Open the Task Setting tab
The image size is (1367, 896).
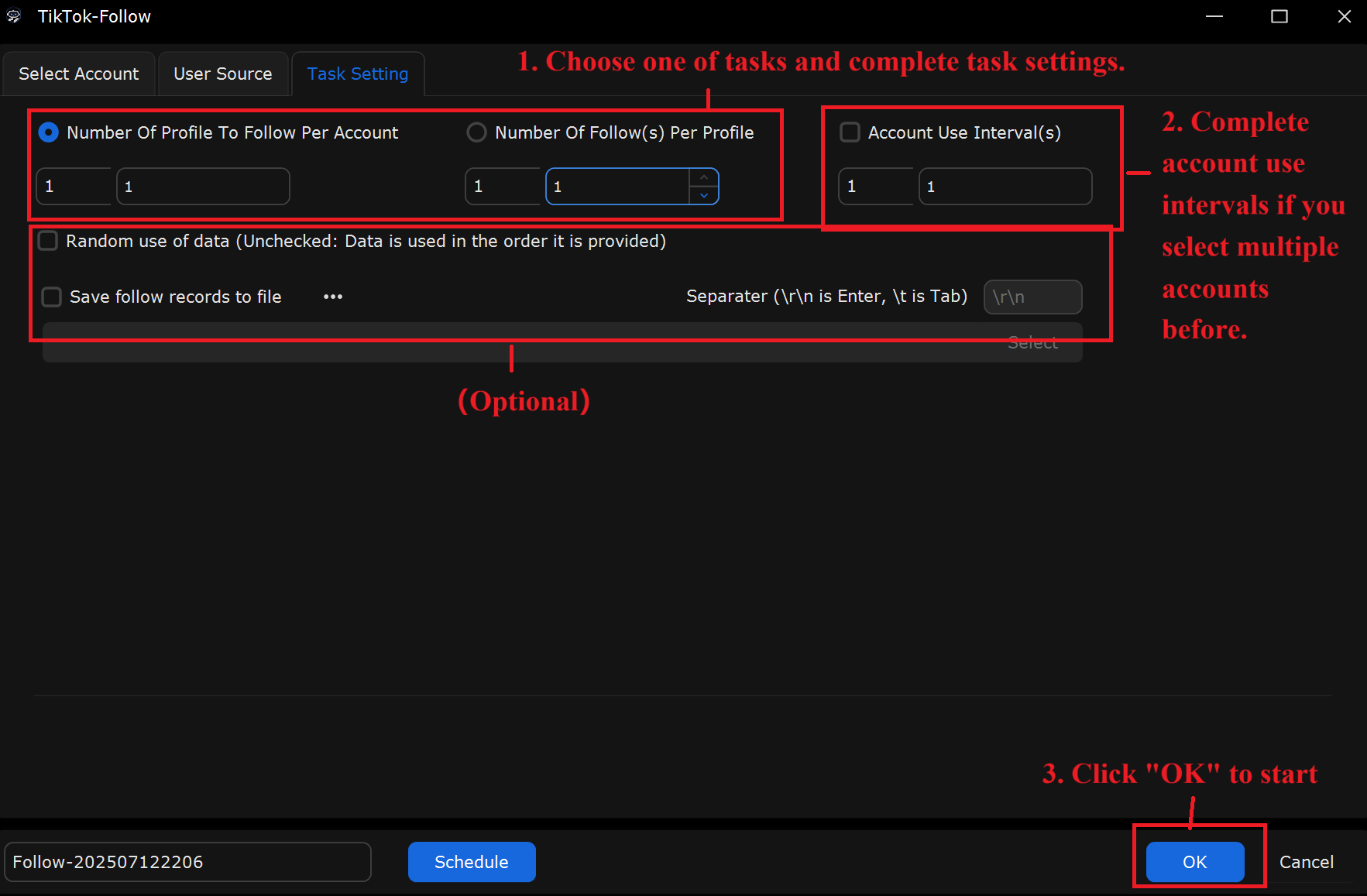[x=358, y=74]
